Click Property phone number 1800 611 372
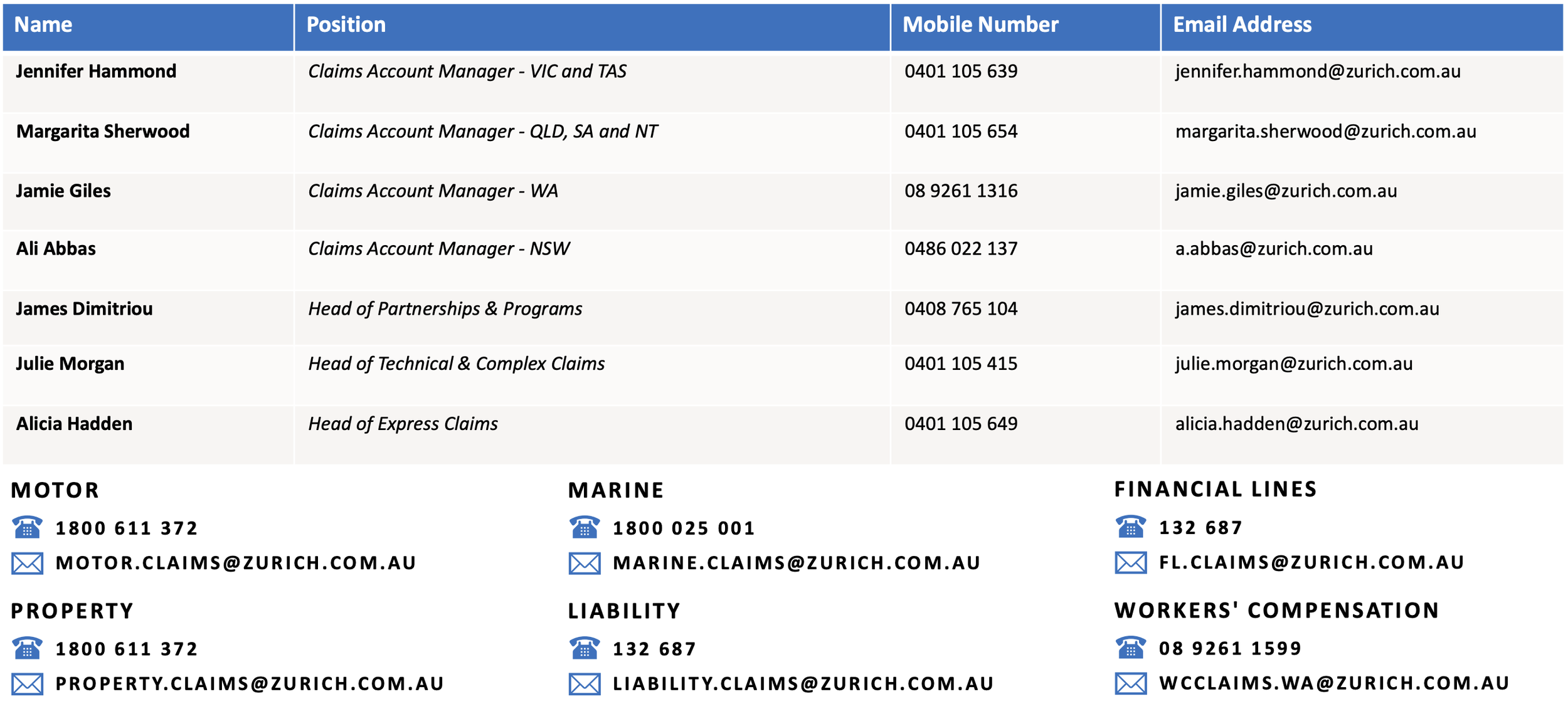 (x=127, y=649)
